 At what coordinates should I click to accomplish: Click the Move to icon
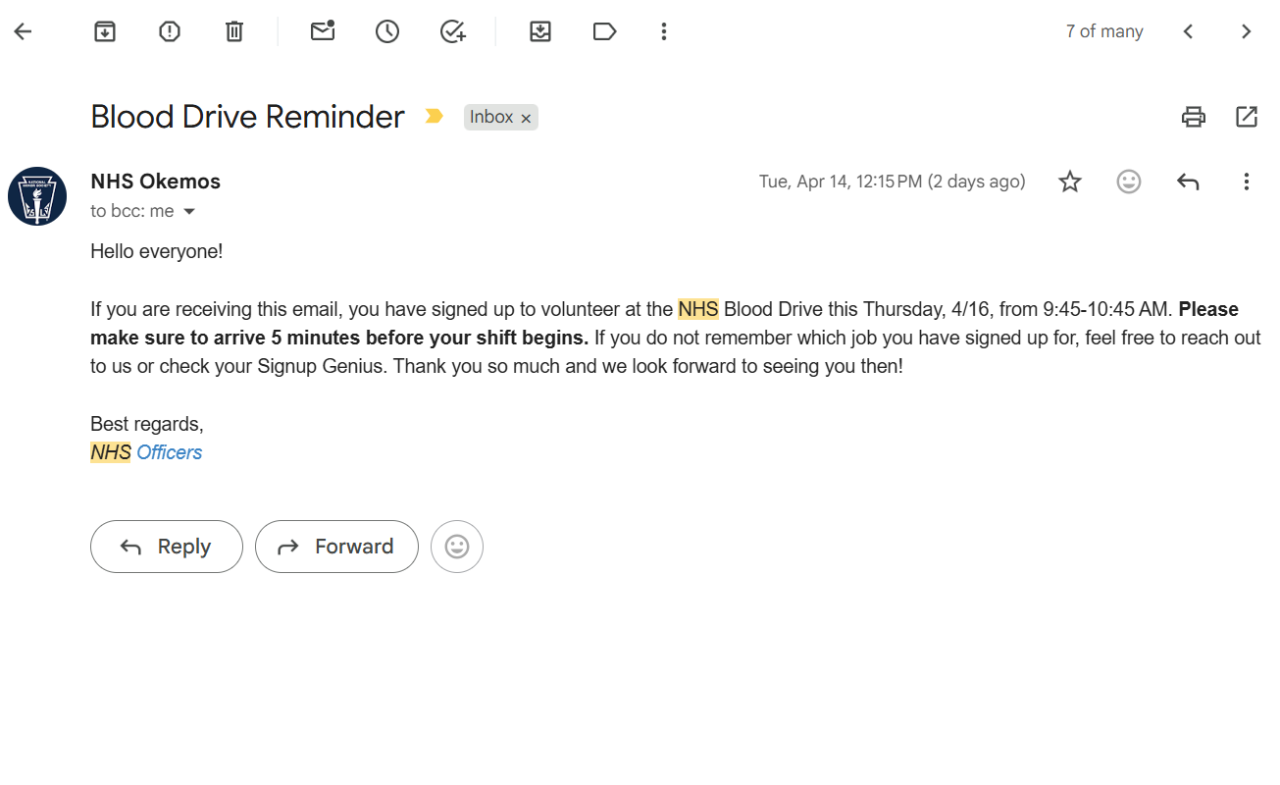(540, 32)
